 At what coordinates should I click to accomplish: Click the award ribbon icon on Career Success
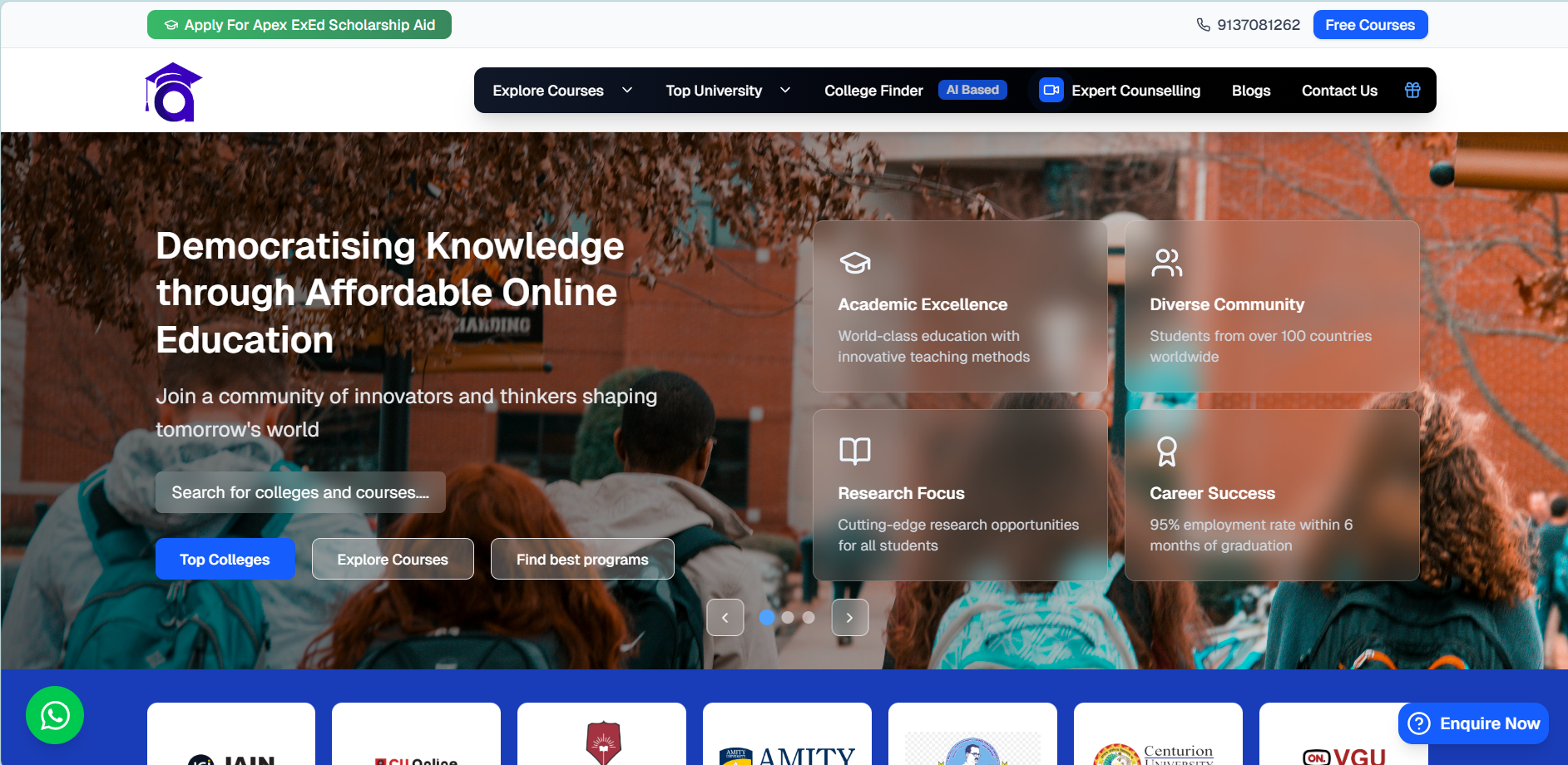(1166, 452)
